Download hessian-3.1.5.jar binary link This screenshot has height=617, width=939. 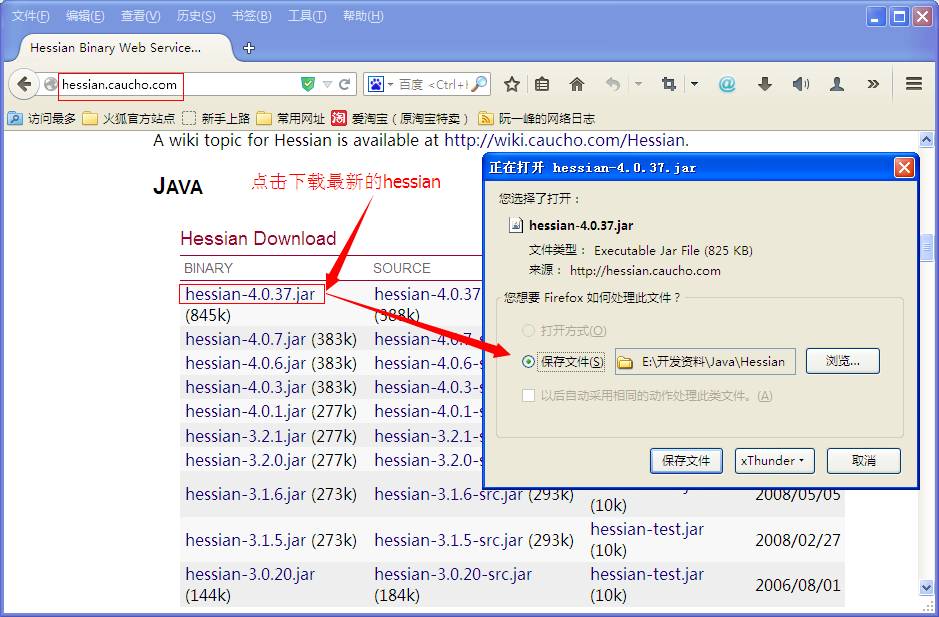(246, 540)
